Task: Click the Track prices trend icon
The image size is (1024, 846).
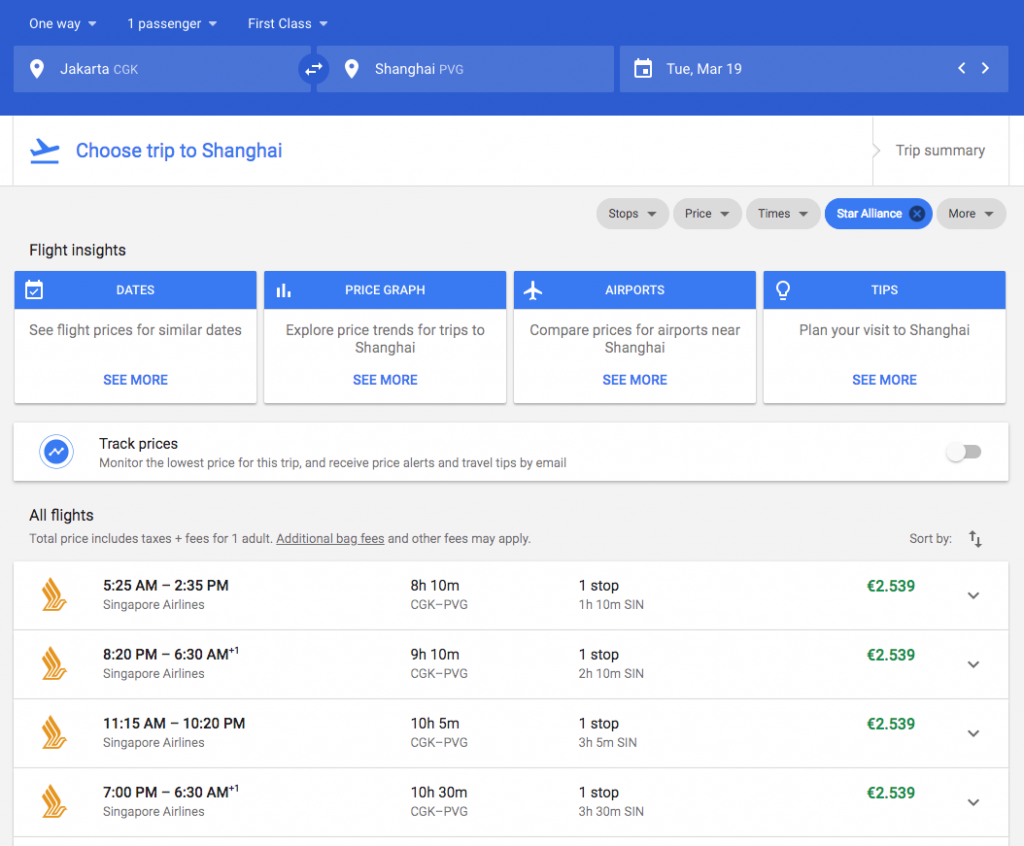Action: coord(56,451)
